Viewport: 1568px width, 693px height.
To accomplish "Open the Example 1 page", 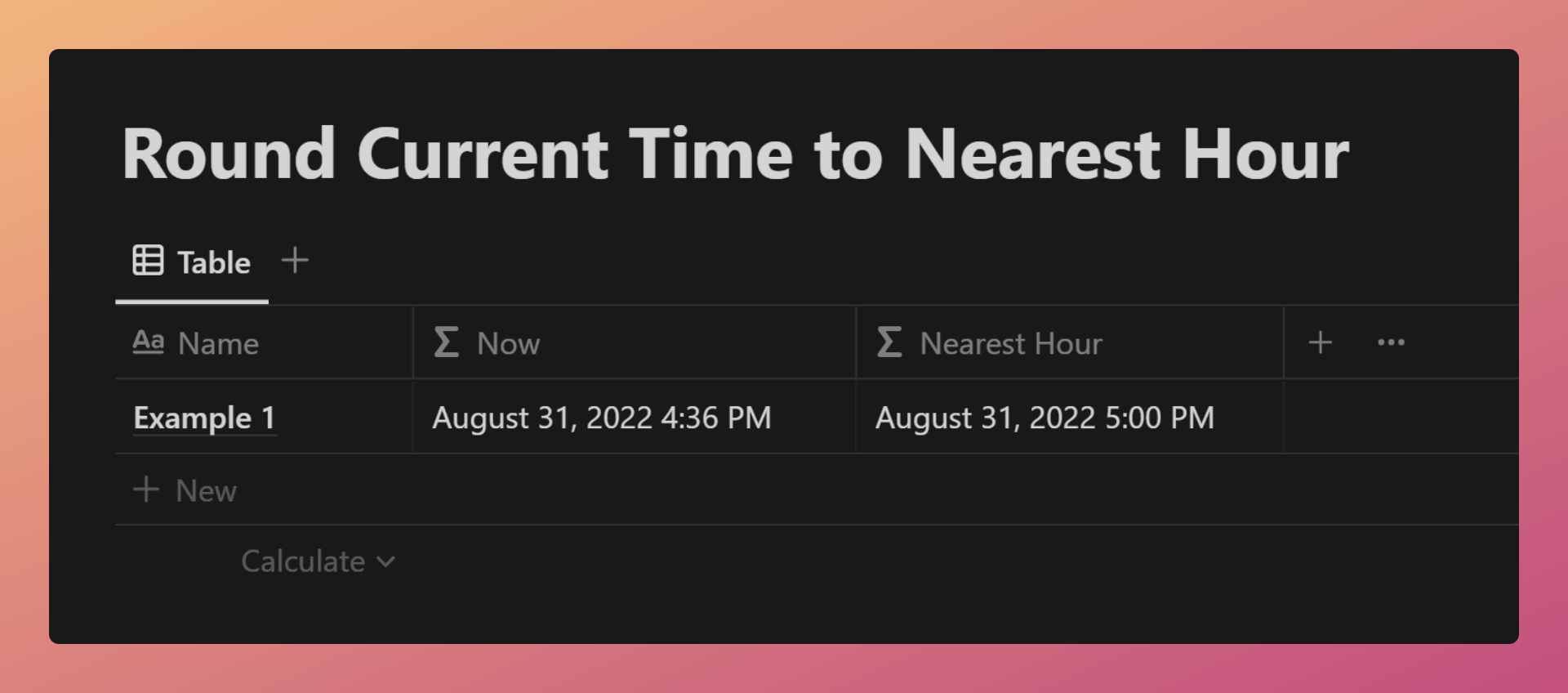I will [x=204, y=418].
